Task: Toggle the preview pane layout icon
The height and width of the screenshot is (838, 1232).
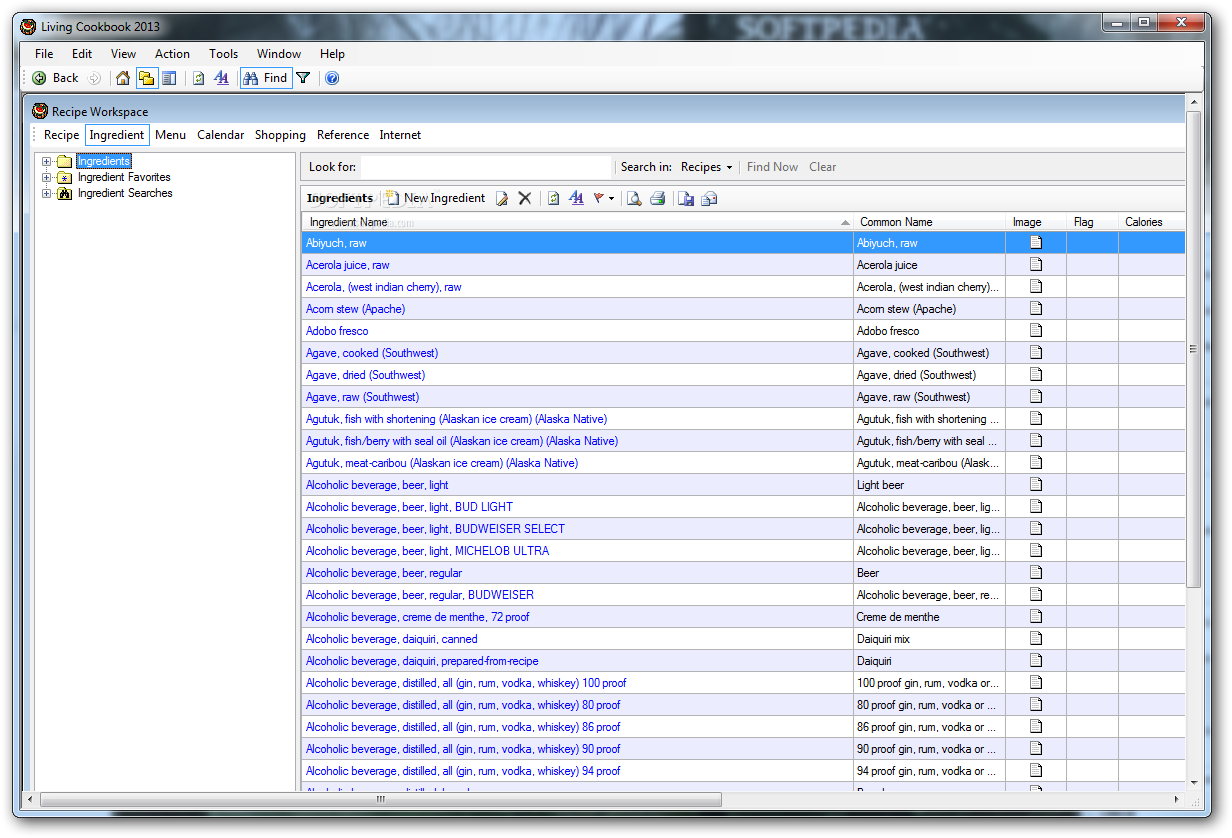Action: [169, 78]
